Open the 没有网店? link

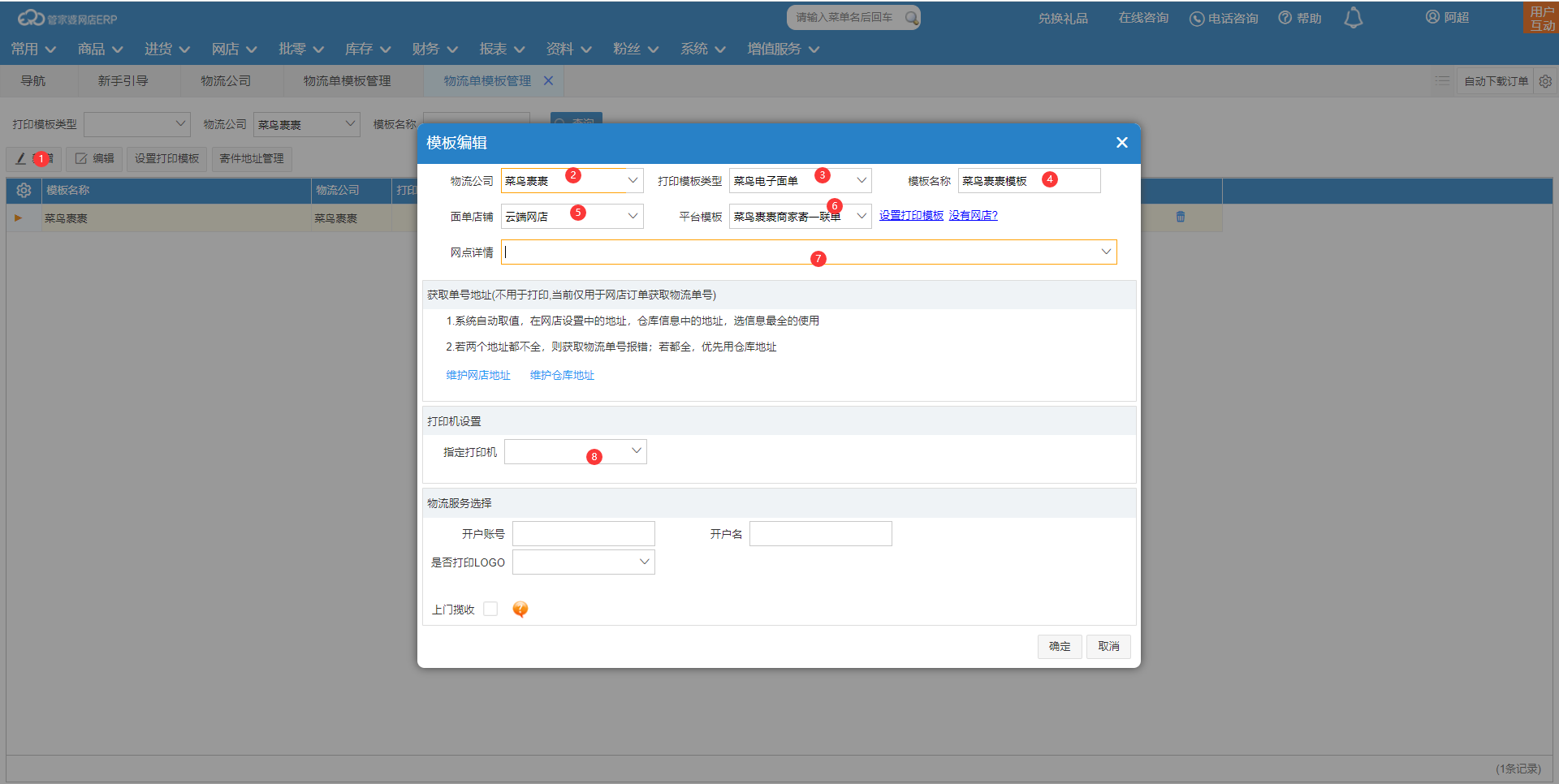click(973, 215)
